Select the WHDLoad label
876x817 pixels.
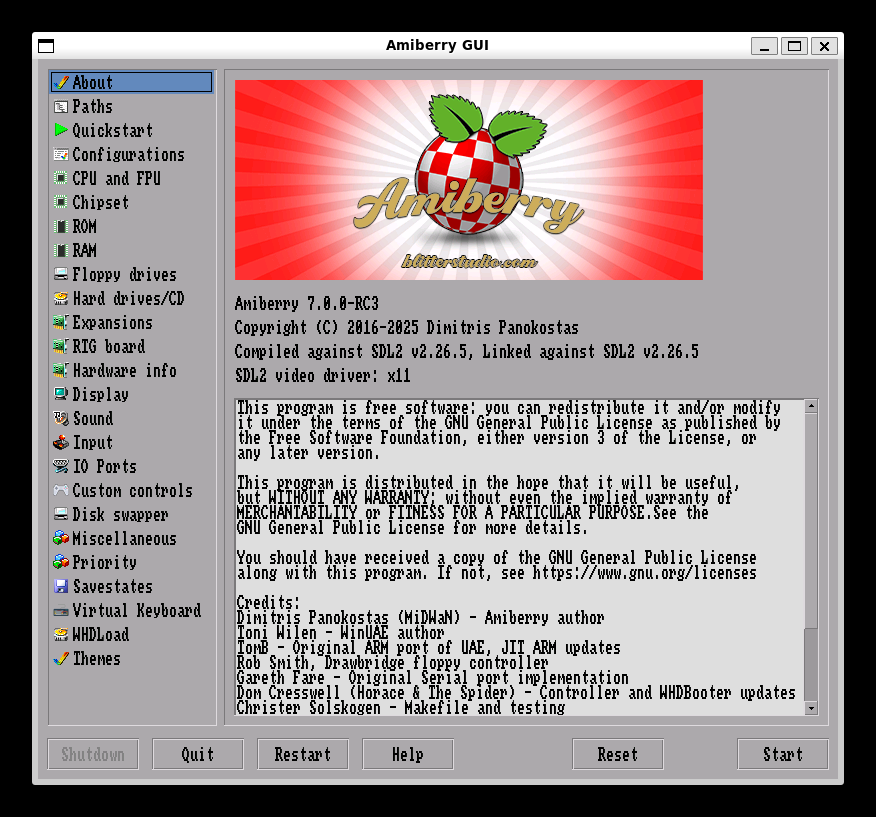click(101, 635)
